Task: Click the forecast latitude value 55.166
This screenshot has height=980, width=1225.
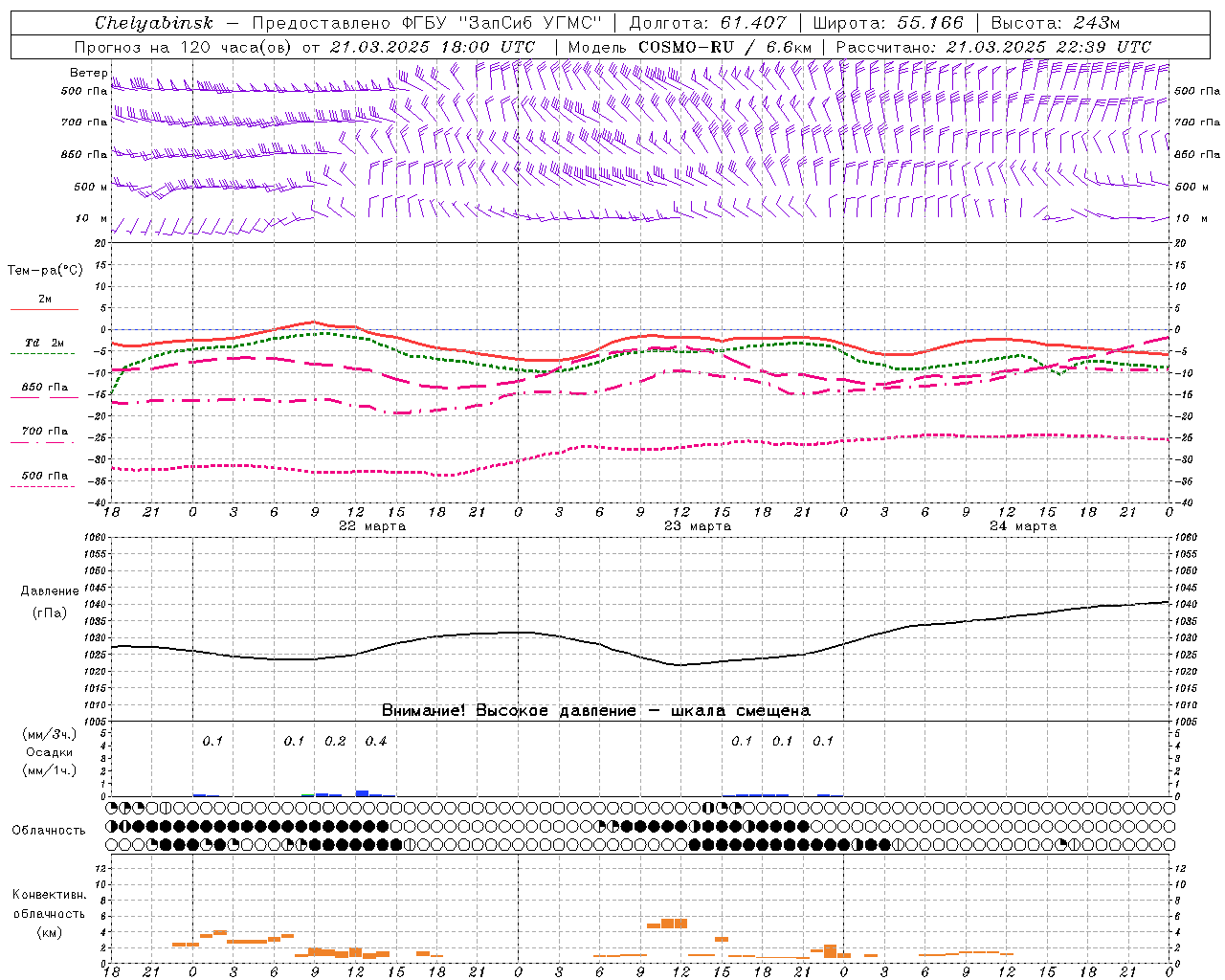Action: tap(930, 23)
